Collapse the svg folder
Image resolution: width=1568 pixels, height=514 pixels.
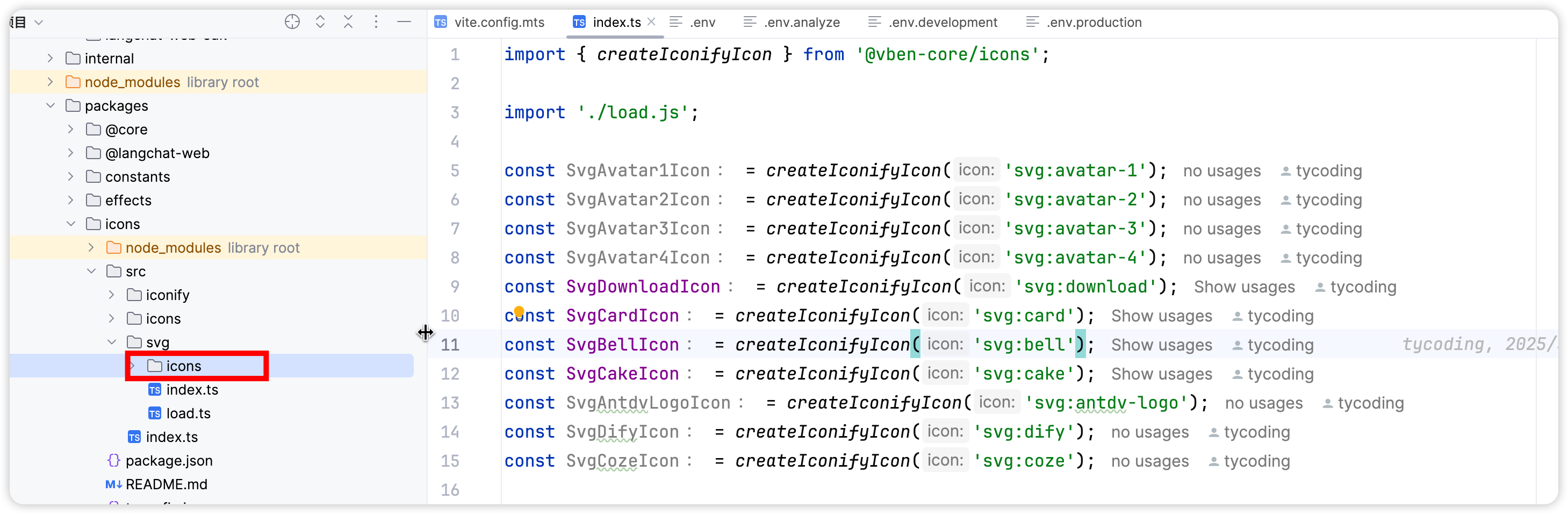111,342
